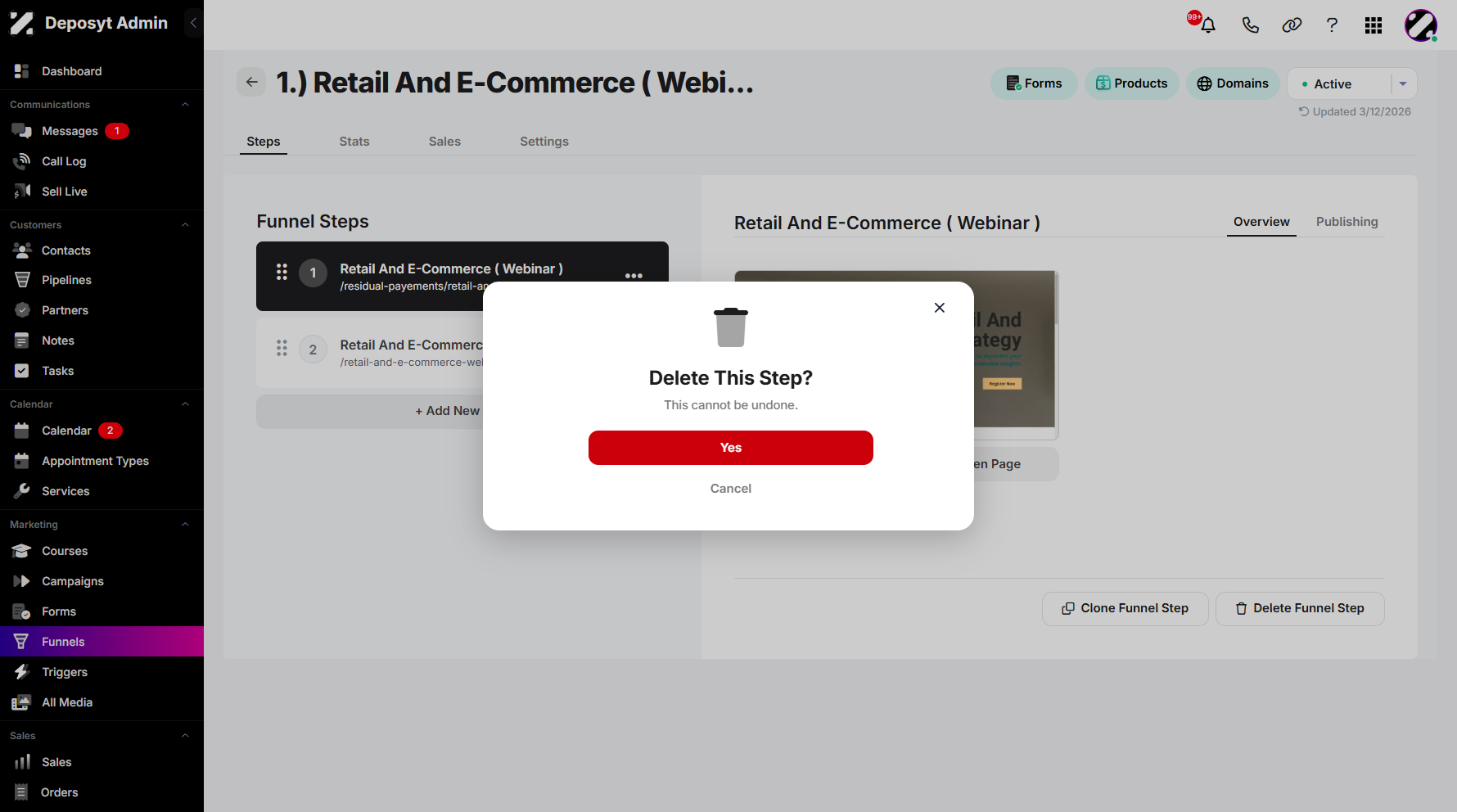The height and width of the screenshot is (812, 1457).
Task: Grab the drag handle of step 2
Action: [x=282, y=349]
